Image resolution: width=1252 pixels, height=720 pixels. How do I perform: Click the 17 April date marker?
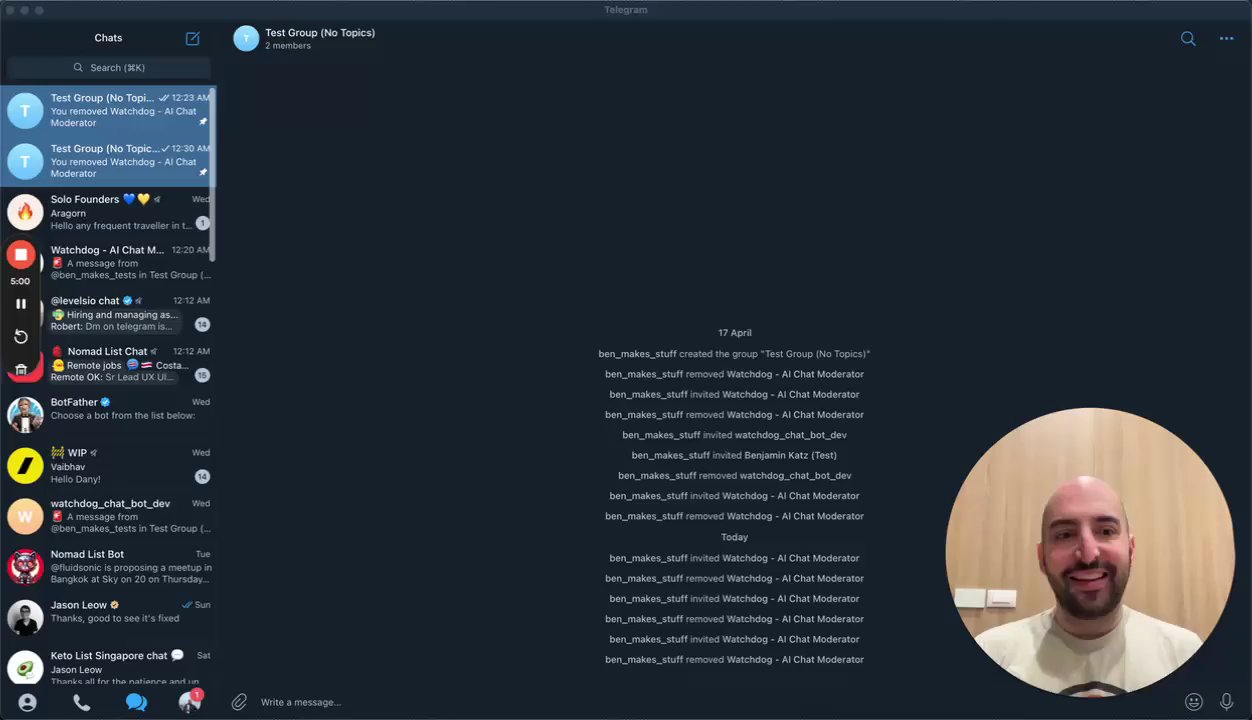click(734, 333)
